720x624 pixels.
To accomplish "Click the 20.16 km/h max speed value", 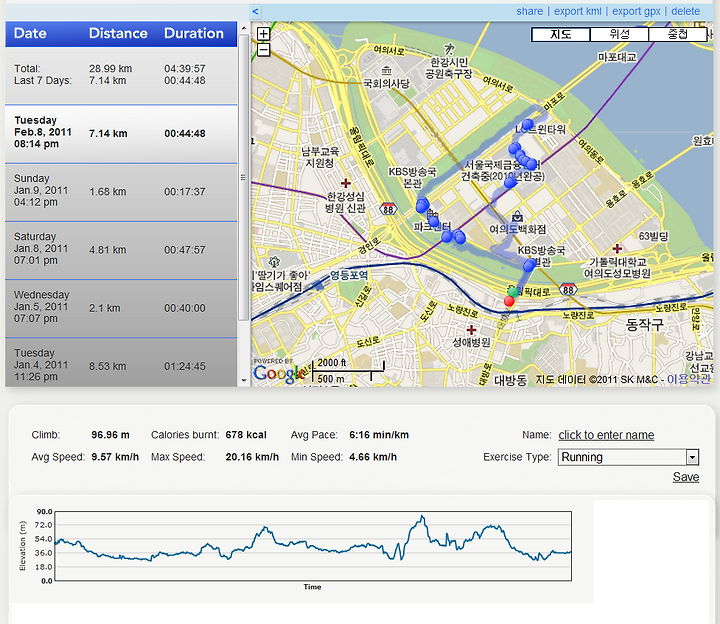I will 252,457.
